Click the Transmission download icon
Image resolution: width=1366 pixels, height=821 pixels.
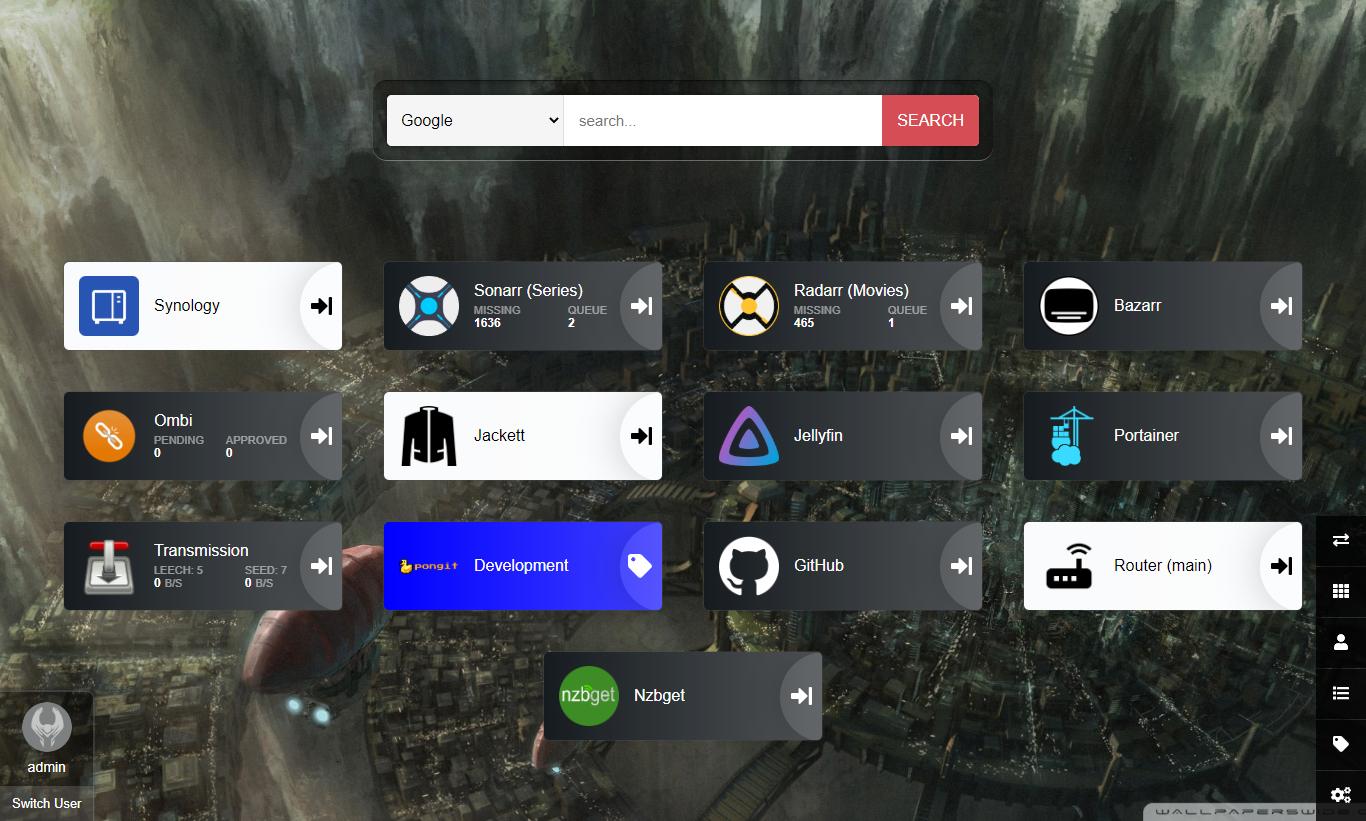tap(109, 566)
